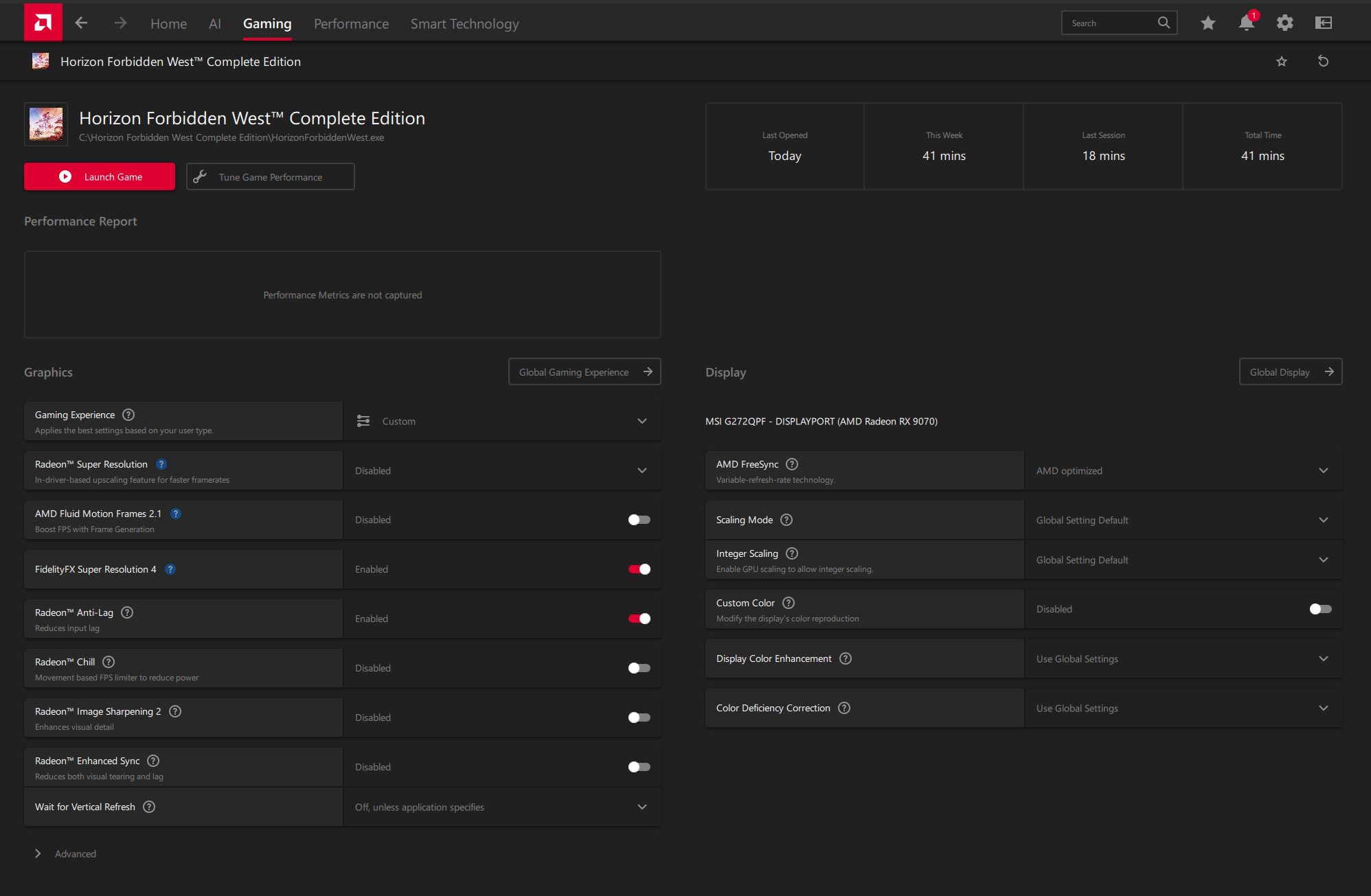This screenshot has width=1371, height=896.
Task: Go back with the back arrow
Action: click(81, 23)
